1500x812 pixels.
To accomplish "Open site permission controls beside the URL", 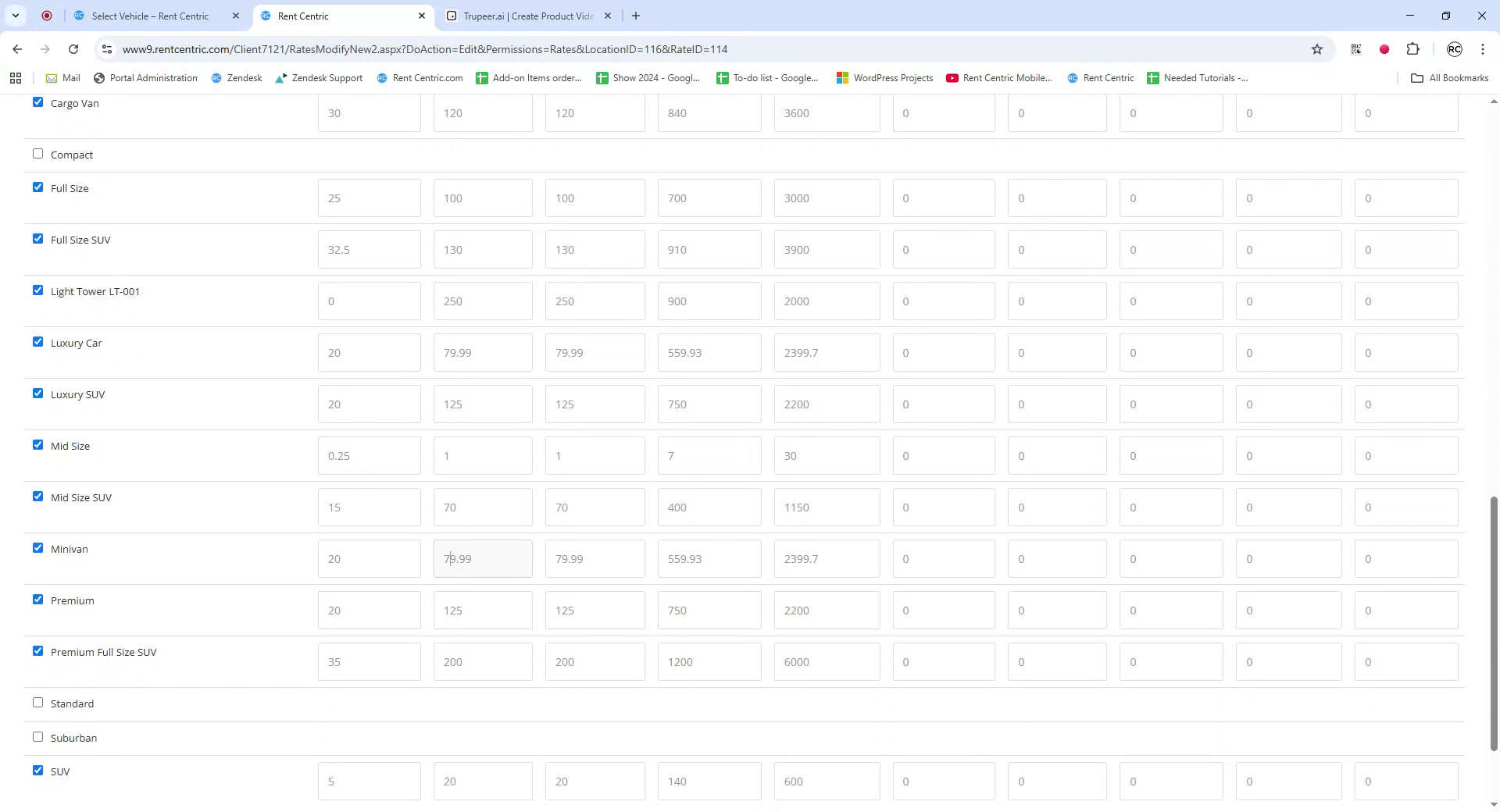I will [107, 48].
